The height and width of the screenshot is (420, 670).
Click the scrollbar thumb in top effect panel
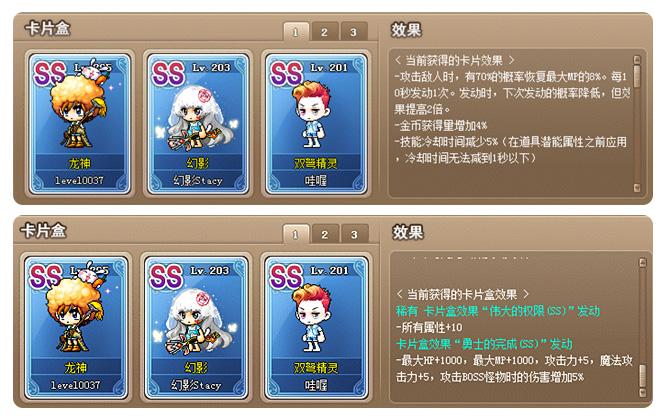[637, 76]
